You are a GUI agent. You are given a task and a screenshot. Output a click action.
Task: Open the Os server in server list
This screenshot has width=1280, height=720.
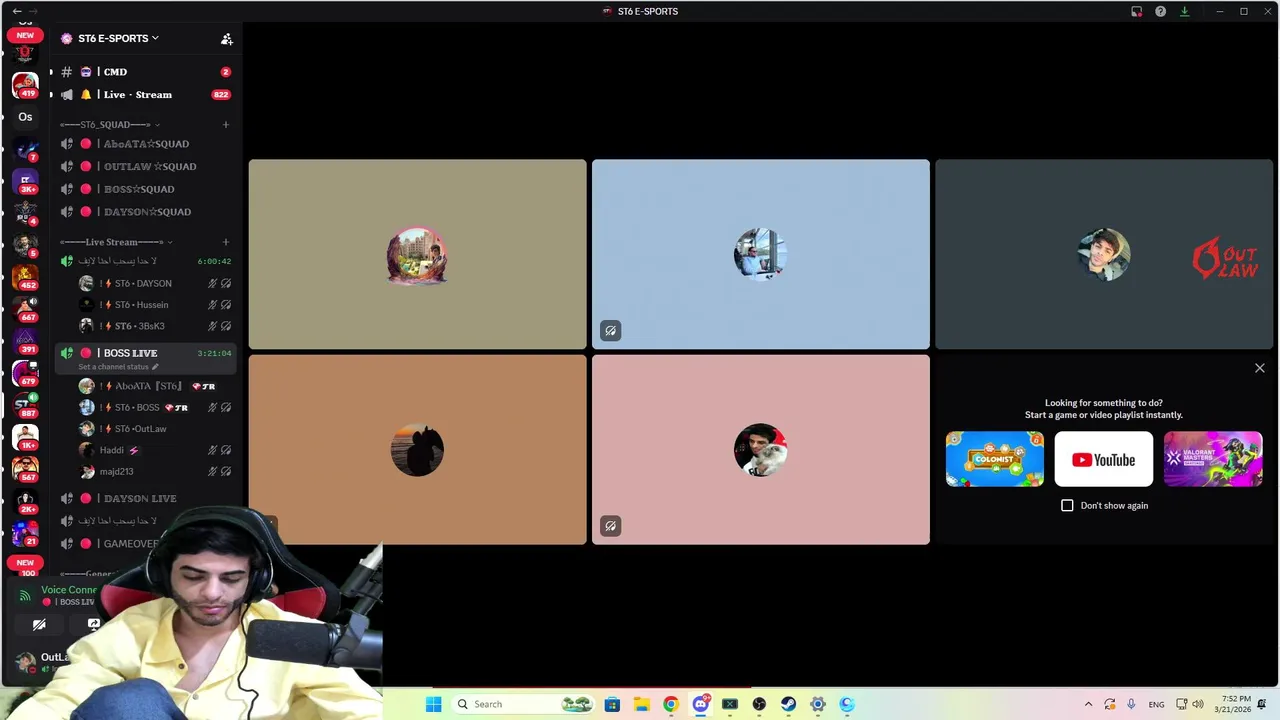(25, 117)
